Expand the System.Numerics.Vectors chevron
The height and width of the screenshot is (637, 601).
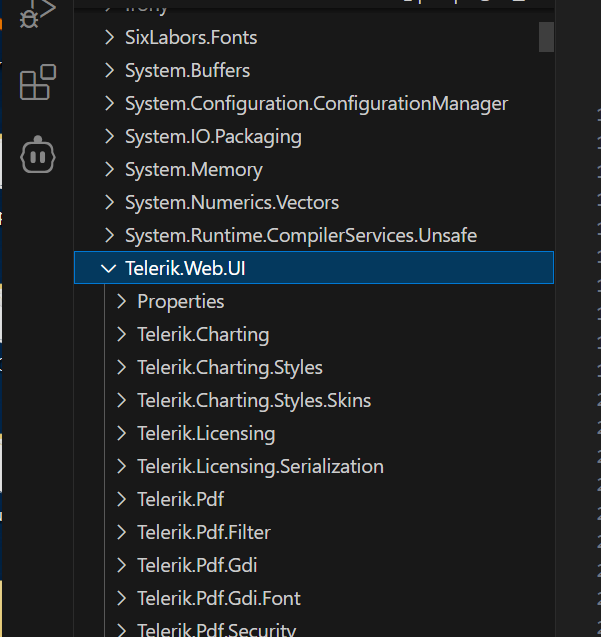(109, 202)
